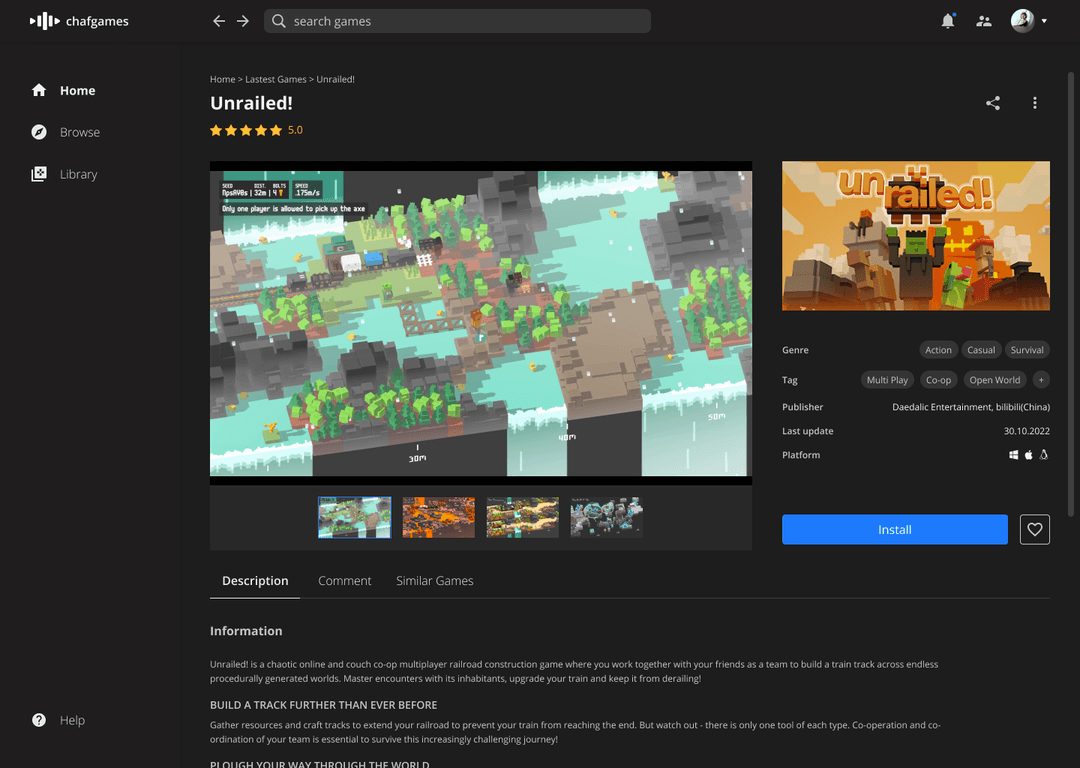
Task: Select the Casual genre chip
Action: pos(981,350)
